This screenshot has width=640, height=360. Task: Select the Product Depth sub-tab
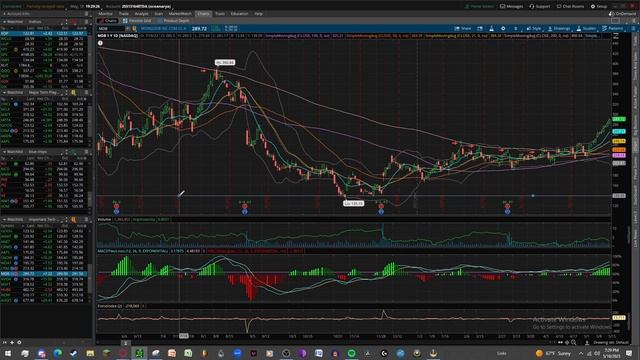coord(173,20)
